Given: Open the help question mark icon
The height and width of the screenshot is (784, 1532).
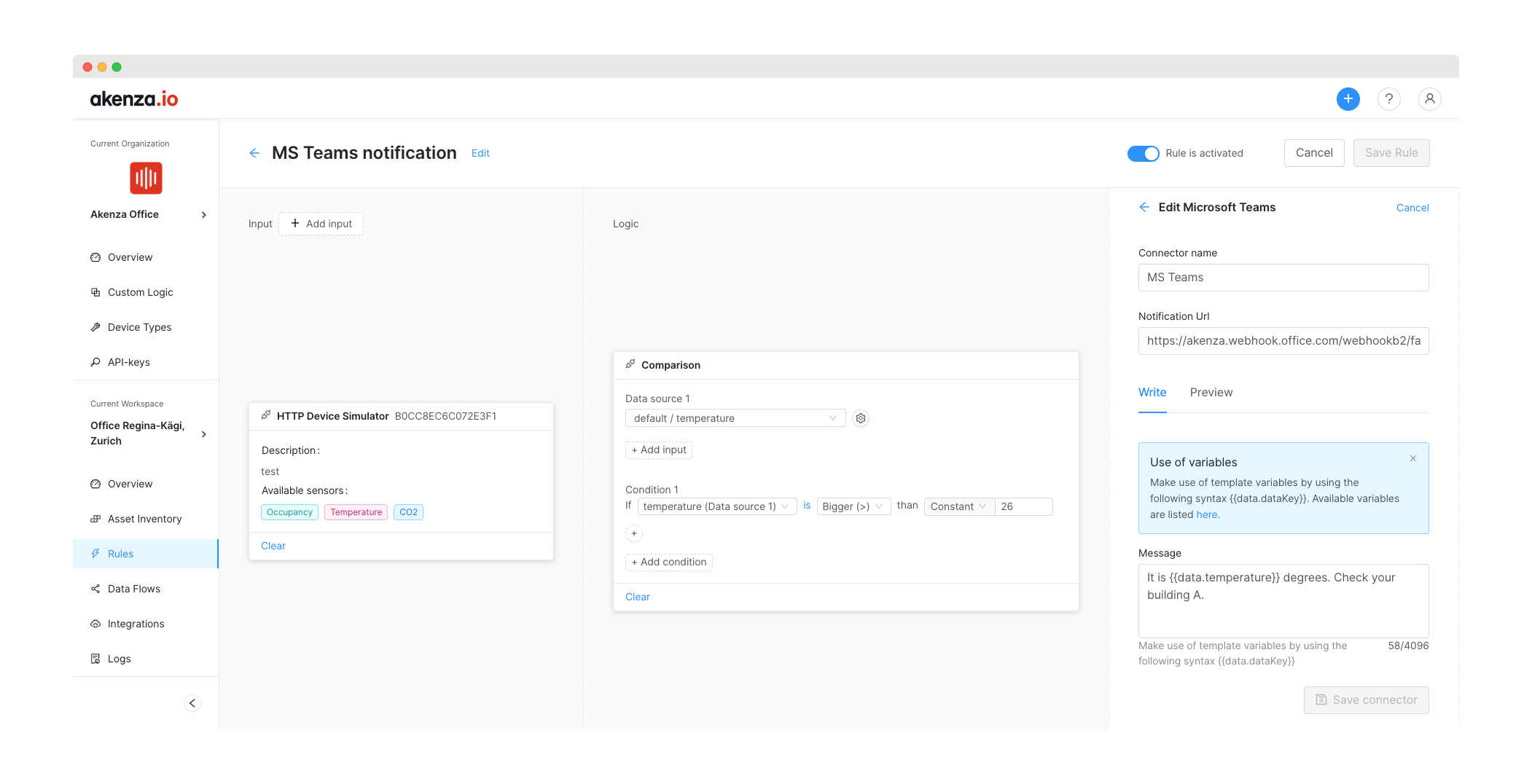Looking at the screenshot, I should tap(1388, 99).
